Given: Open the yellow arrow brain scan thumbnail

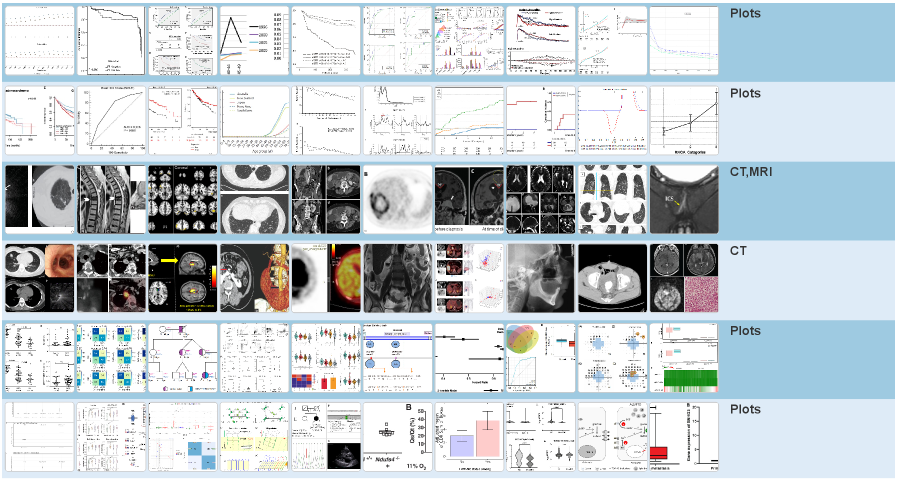Looking at the screenshot, I should [182, 277].
